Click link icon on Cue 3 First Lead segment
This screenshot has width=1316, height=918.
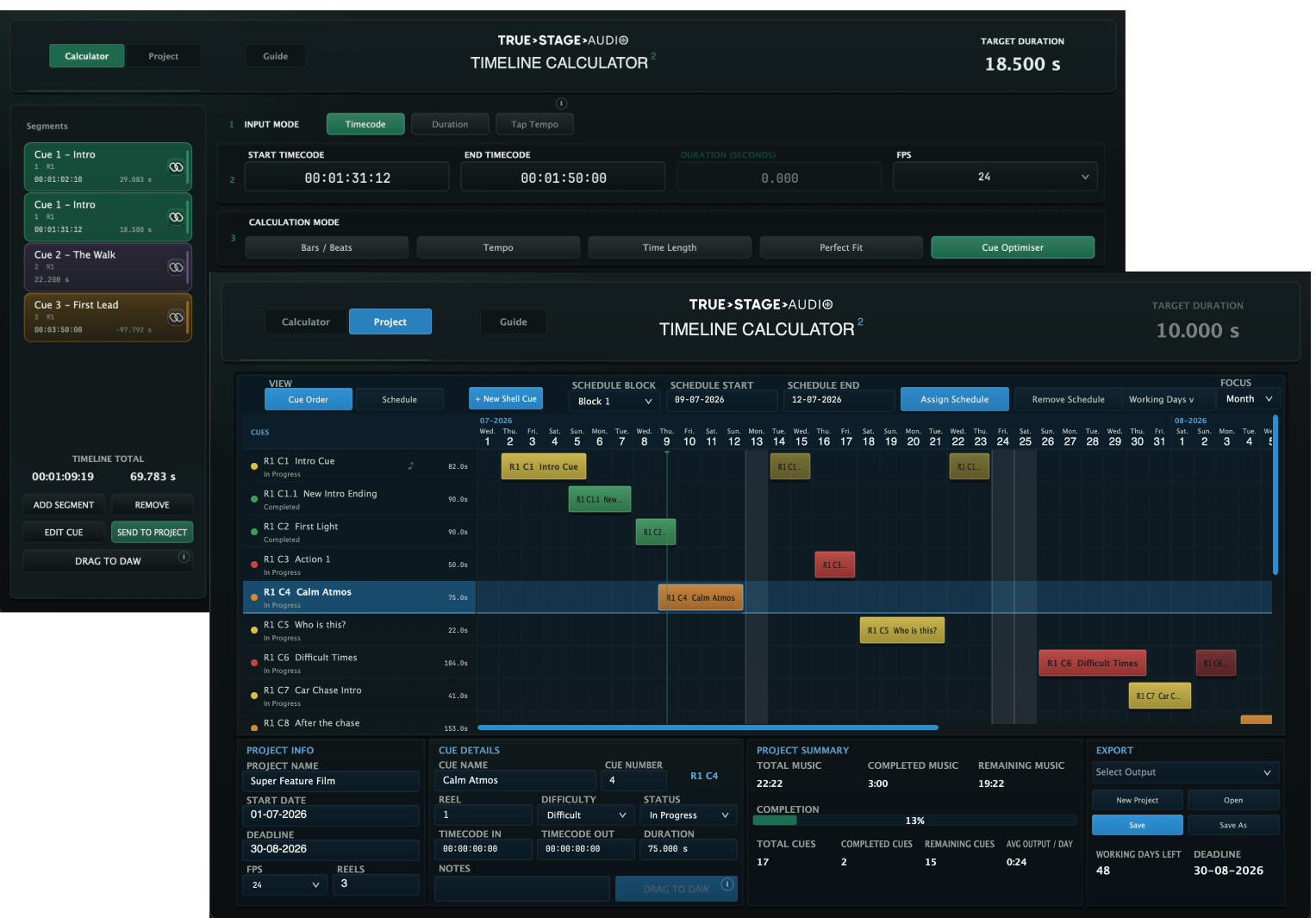176,317
